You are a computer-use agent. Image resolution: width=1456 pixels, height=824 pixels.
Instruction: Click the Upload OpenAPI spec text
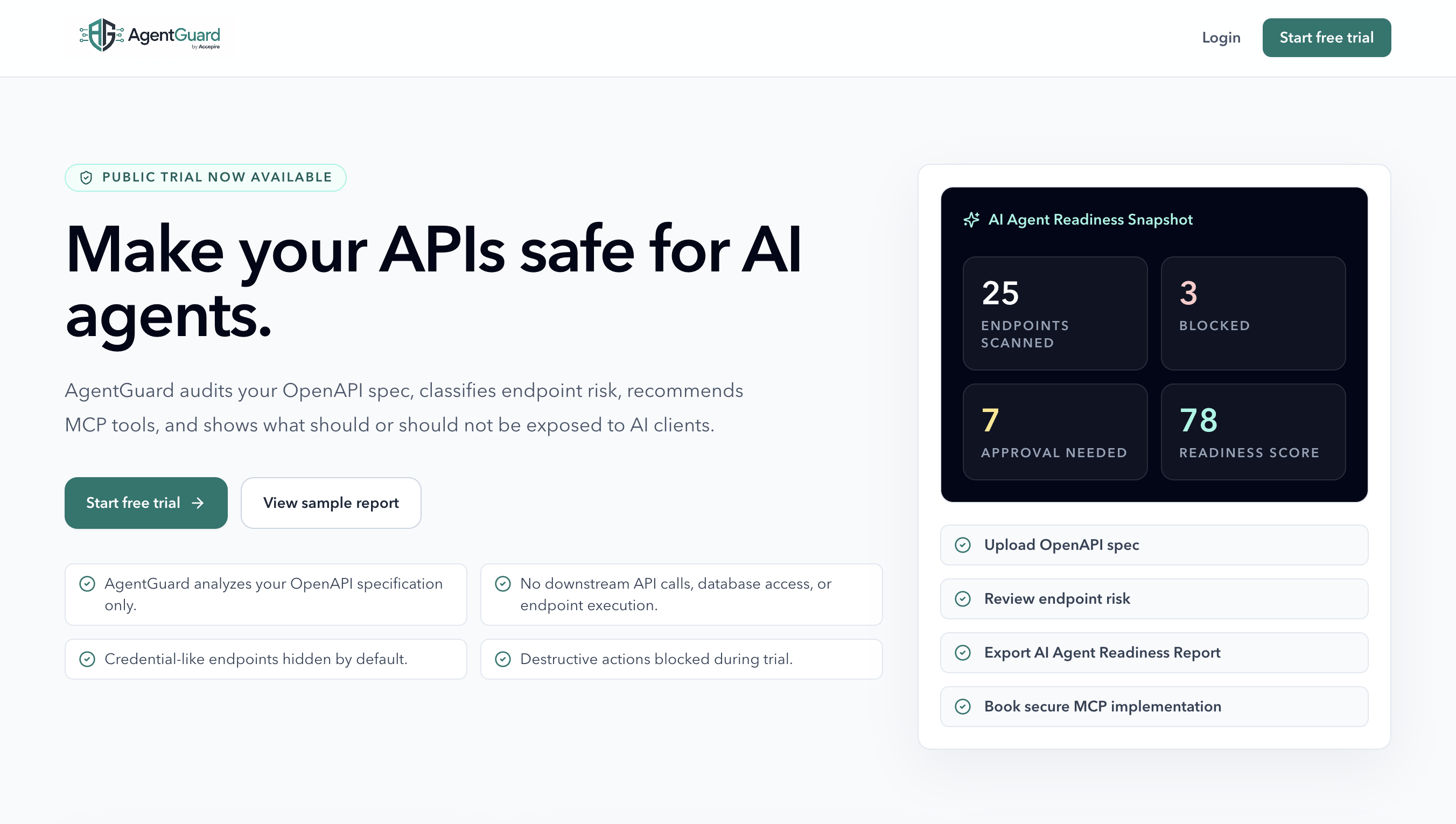(1061, 545)
